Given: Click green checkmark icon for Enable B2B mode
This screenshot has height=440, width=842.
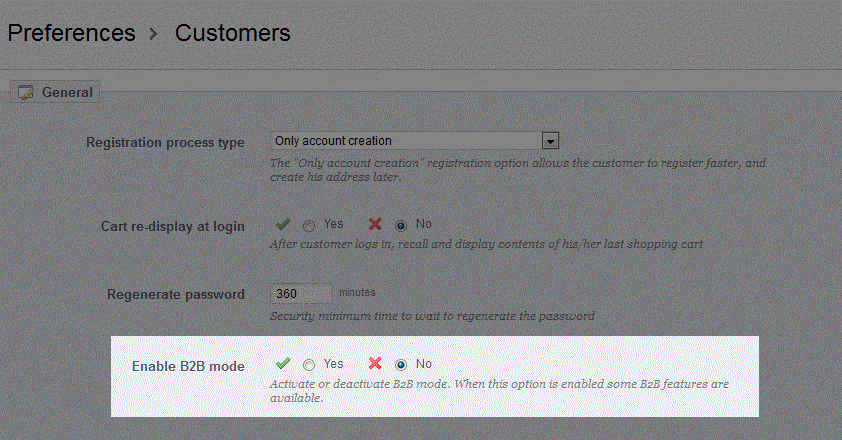Looking at the screenshot, I should click(x=283, y=364).
